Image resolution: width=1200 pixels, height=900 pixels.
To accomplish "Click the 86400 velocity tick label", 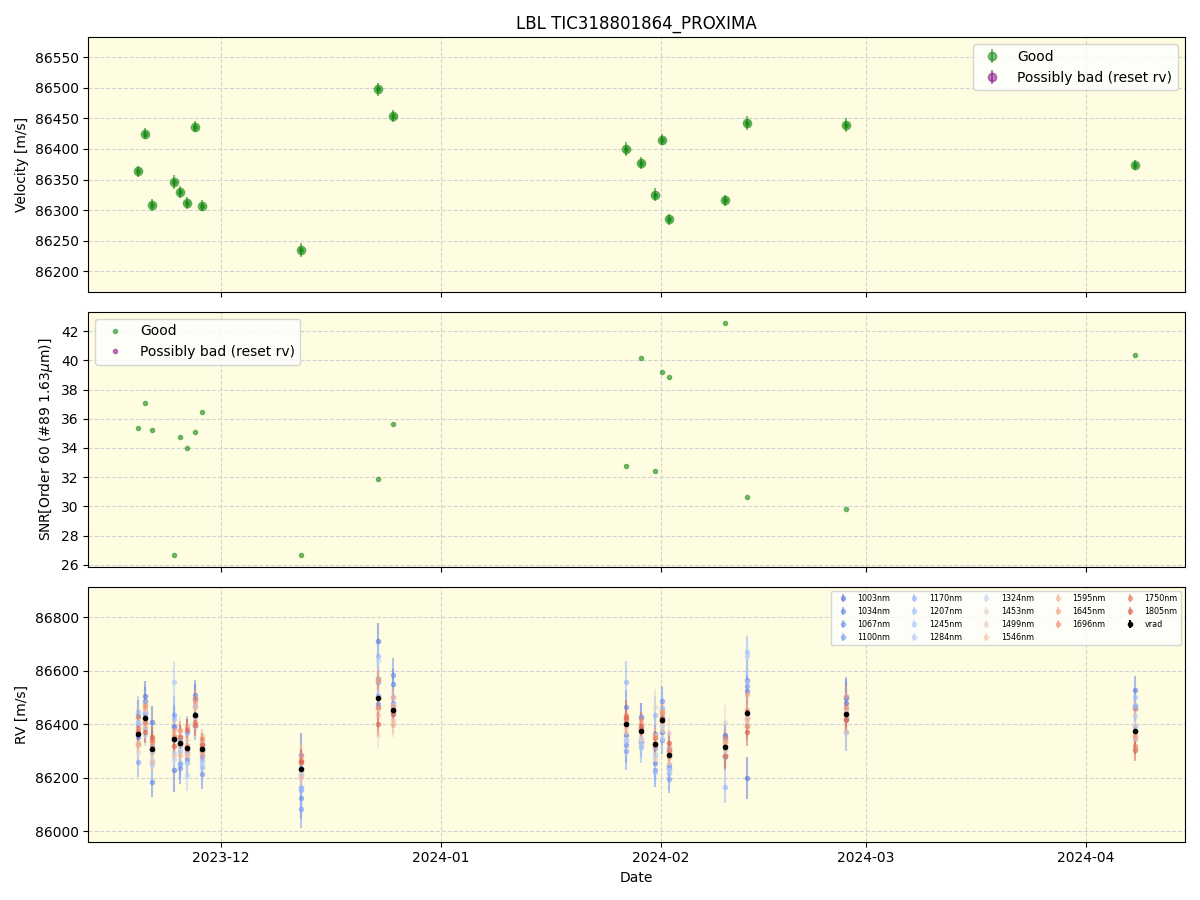I will (x=59, y=150).
